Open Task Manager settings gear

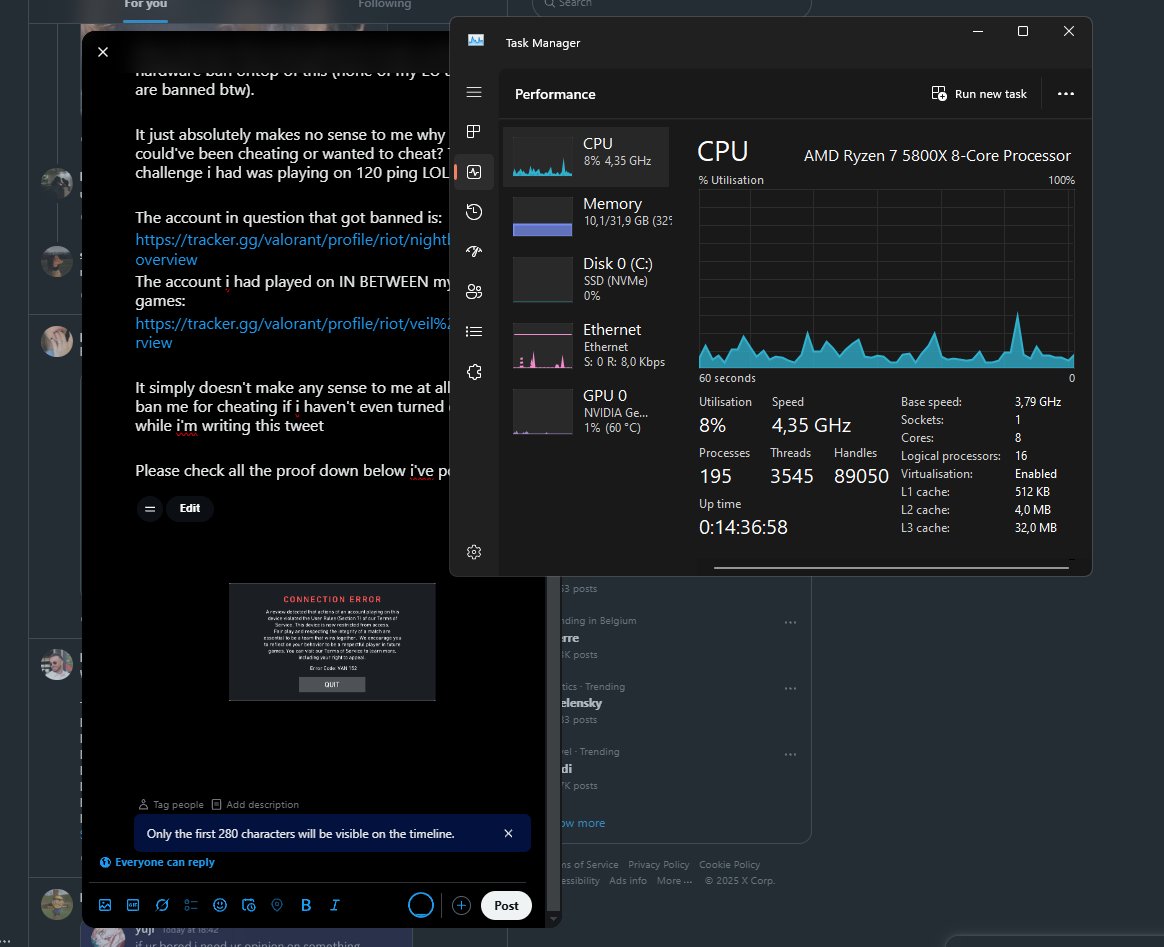(474, 552)
